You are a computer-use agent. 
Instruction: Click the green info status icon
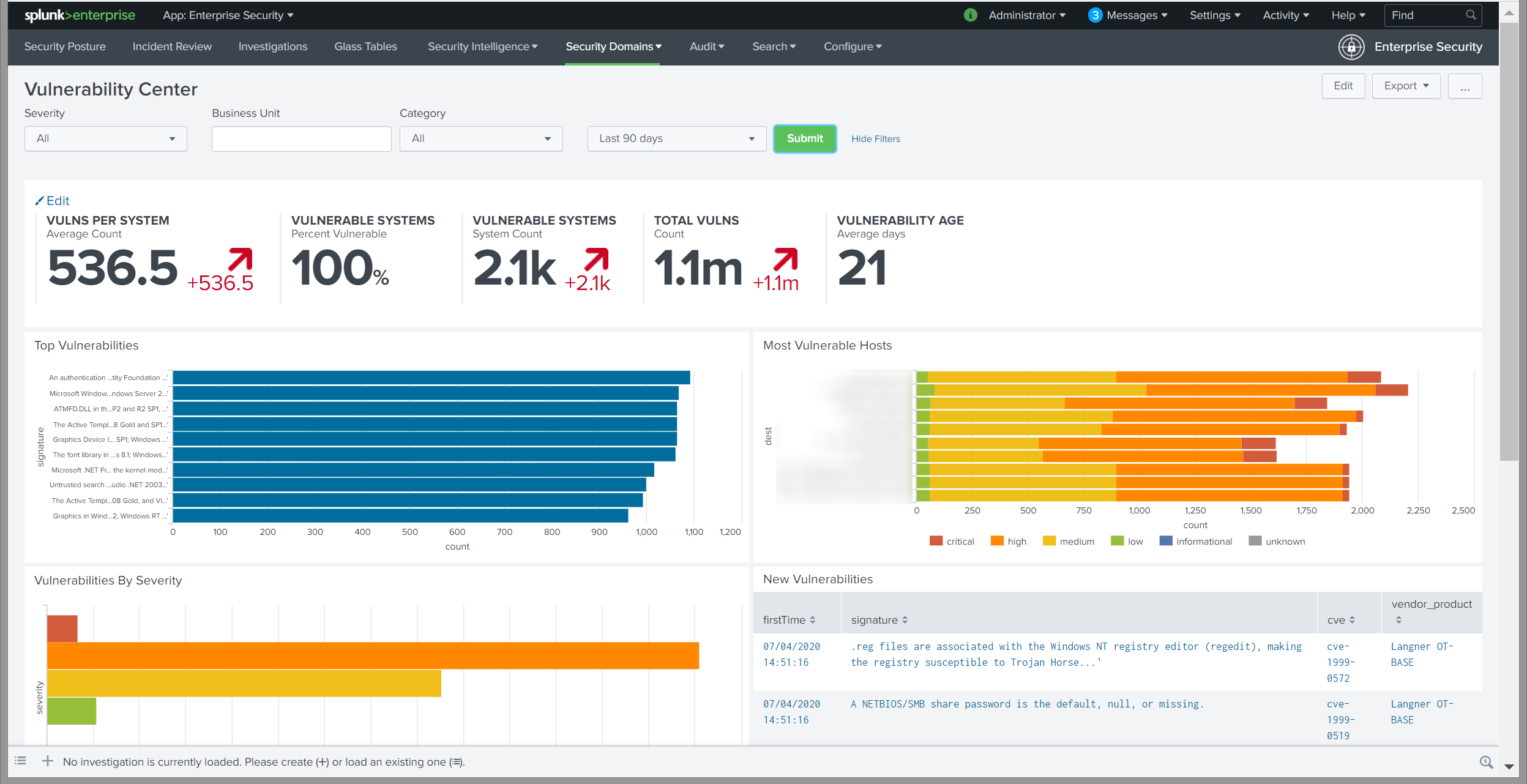point(971,15)
